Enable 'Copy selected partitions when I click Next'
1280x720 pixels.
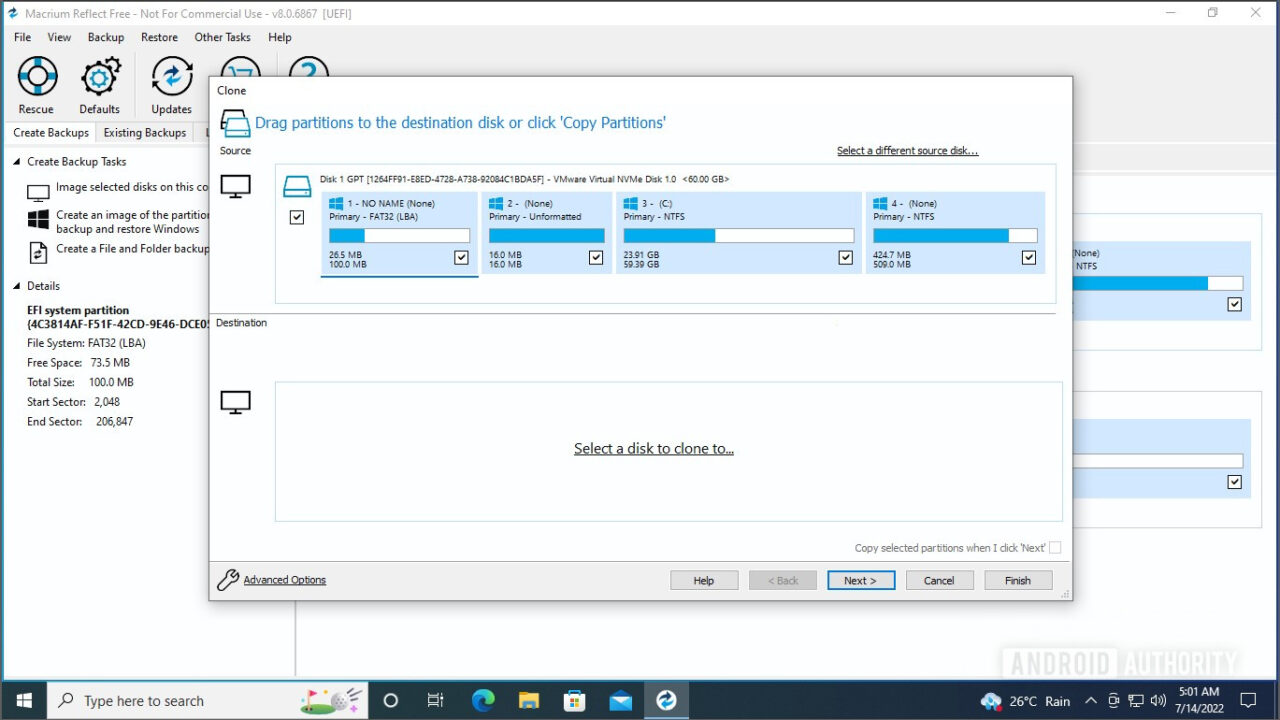[1055, 548]
